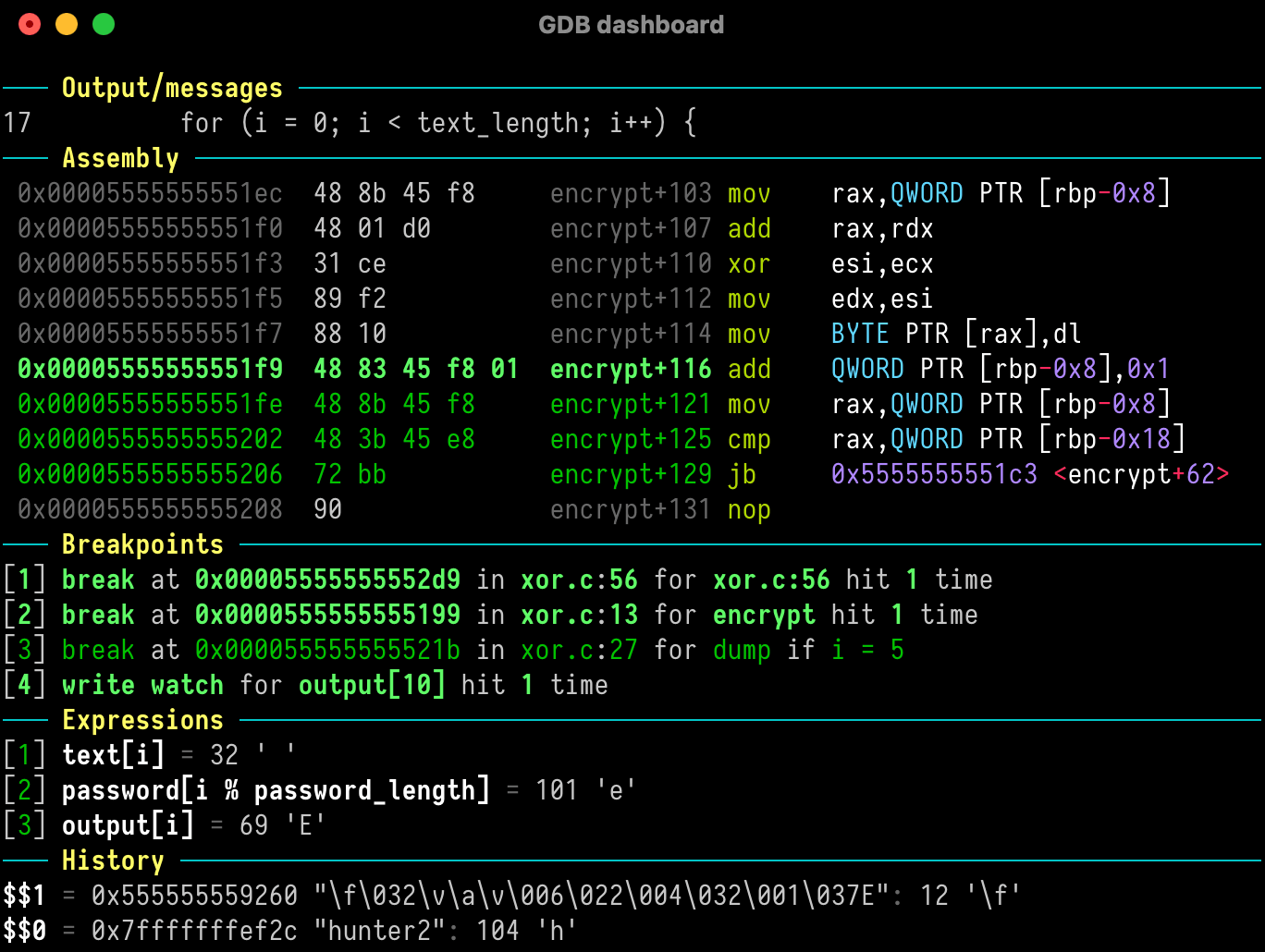Select the Assembly section header
The width and height of the screenshot is (1265, 952).
(x=120, y=158)
